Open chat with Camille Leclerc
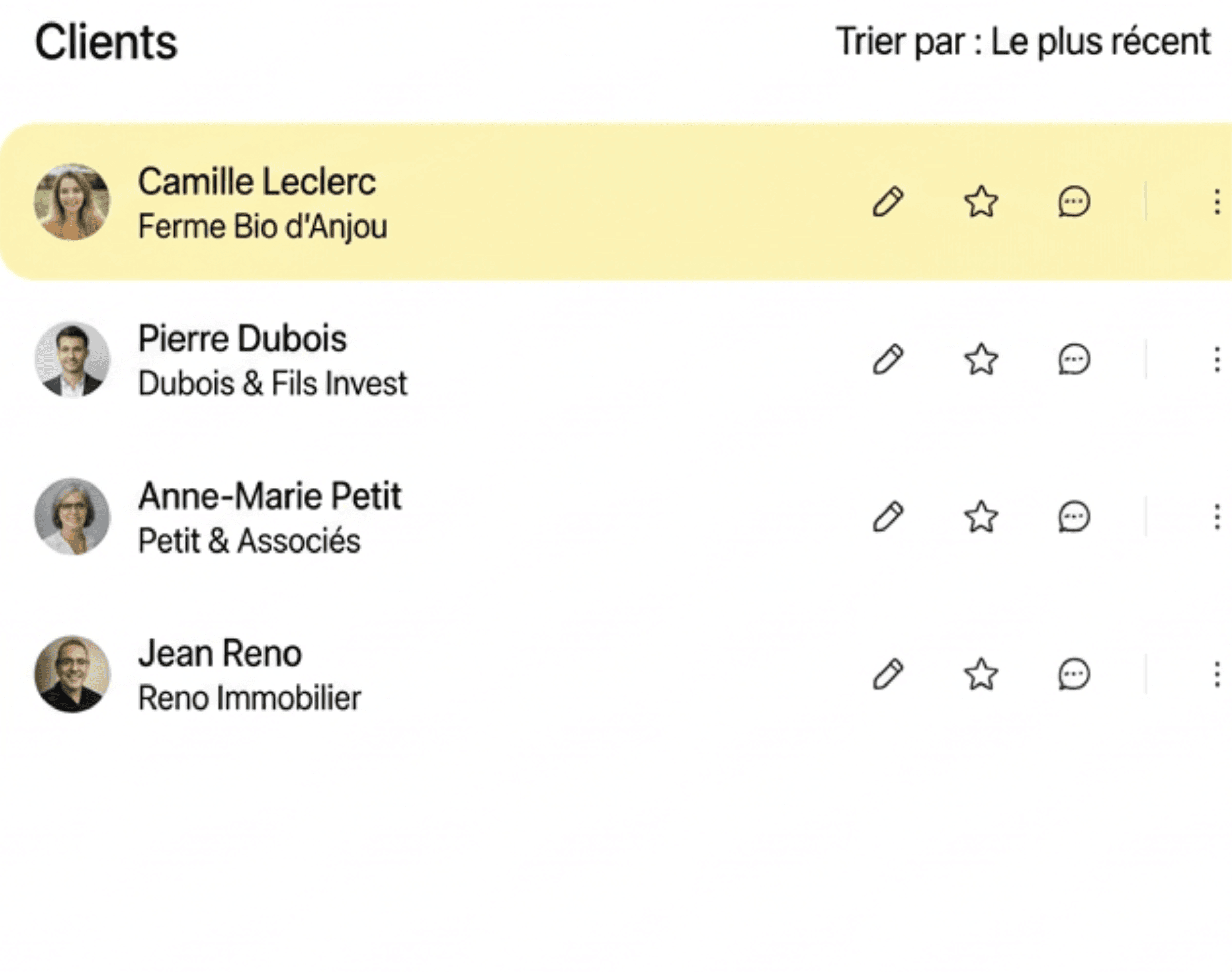This screenshot has height=972, width=1232. point(1074,202)
